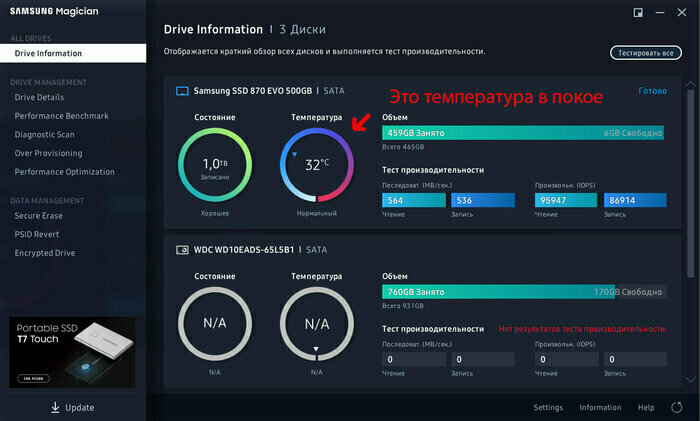The width and height of the screenshot is (700, 421).
Task: Click the scroll up arrow of drive list
Action: pyautogui.click(x=690, y=84)
